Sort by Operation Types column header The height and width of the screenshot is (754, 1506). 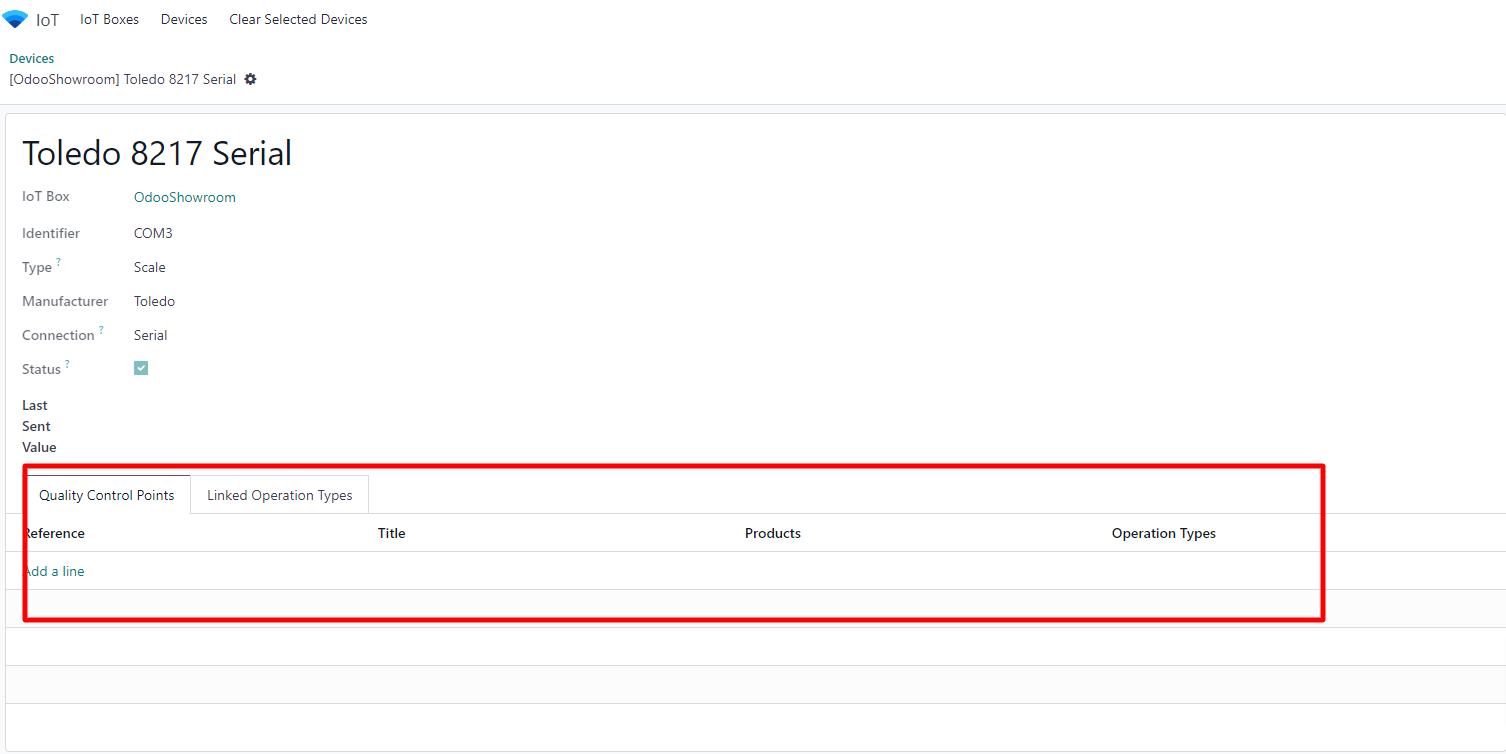pyautogui.click(x=1164, y=533)
